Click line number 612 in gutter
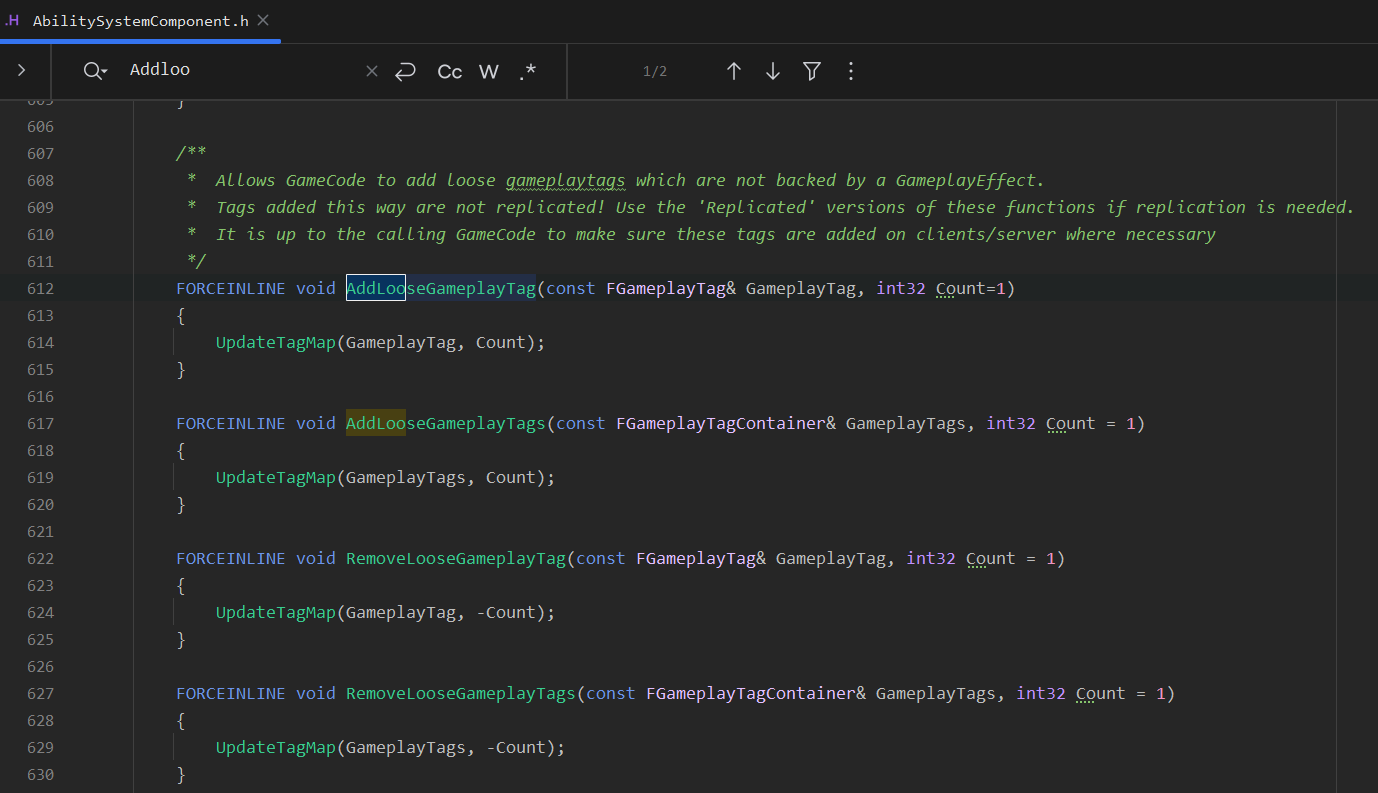Image resolution: width=1378 pixels, height=793 pixels. 40,288
